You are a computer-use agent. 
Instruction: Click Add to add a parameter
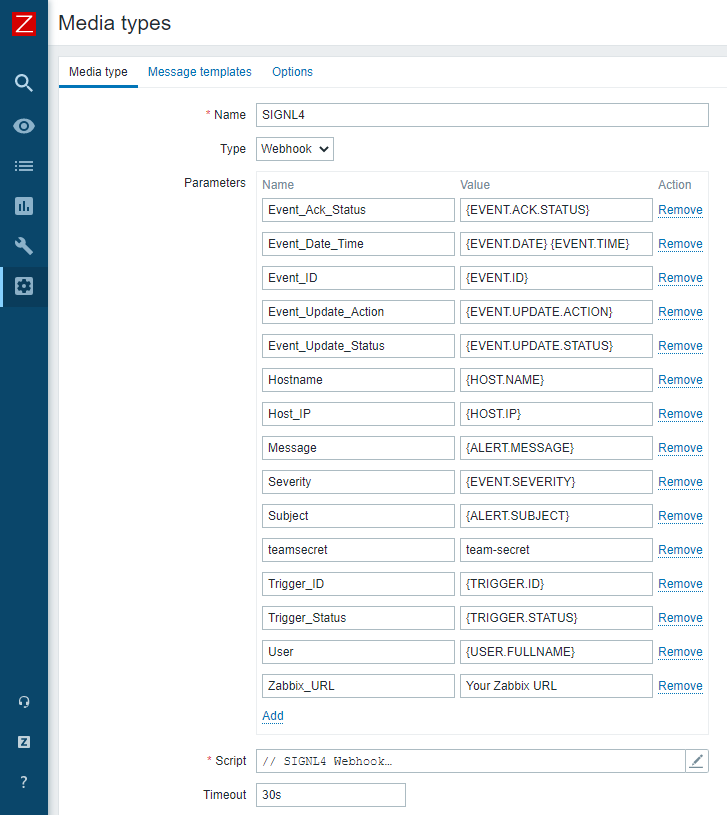(273, 716)
